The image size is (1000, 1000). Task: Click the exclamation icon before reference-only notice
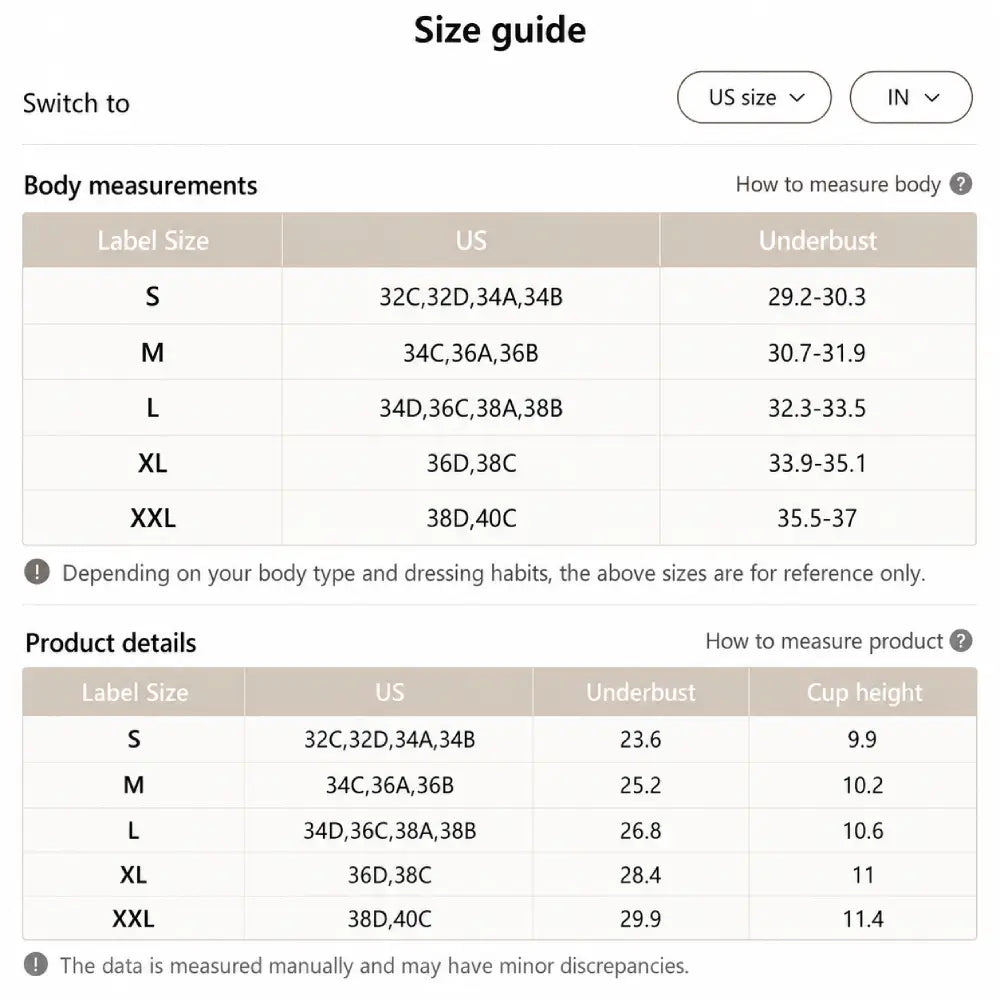tap(37, 572)
